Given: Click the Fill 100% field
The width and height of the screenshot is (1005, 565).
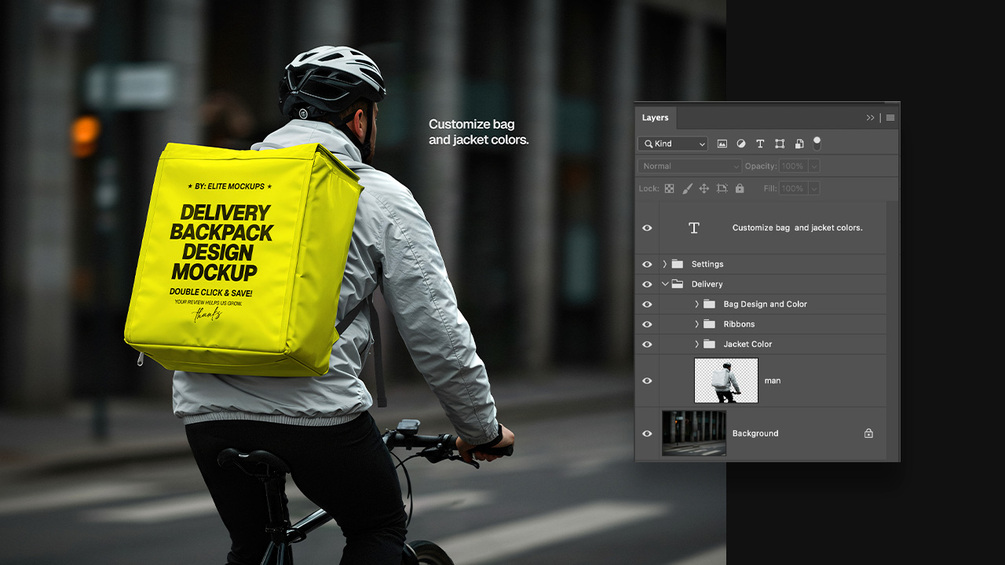Looking at the screenshot, I should 793,188.
